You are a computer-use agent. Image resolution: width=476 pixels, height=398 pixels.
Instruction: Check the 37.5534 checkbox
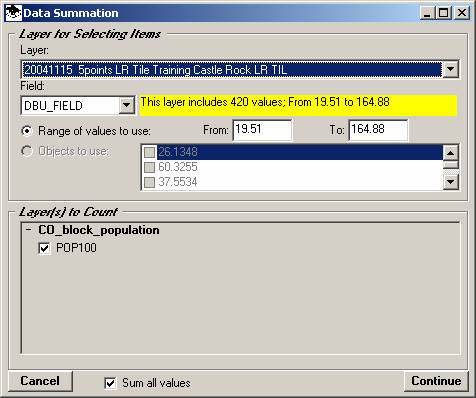click(149, 182)
